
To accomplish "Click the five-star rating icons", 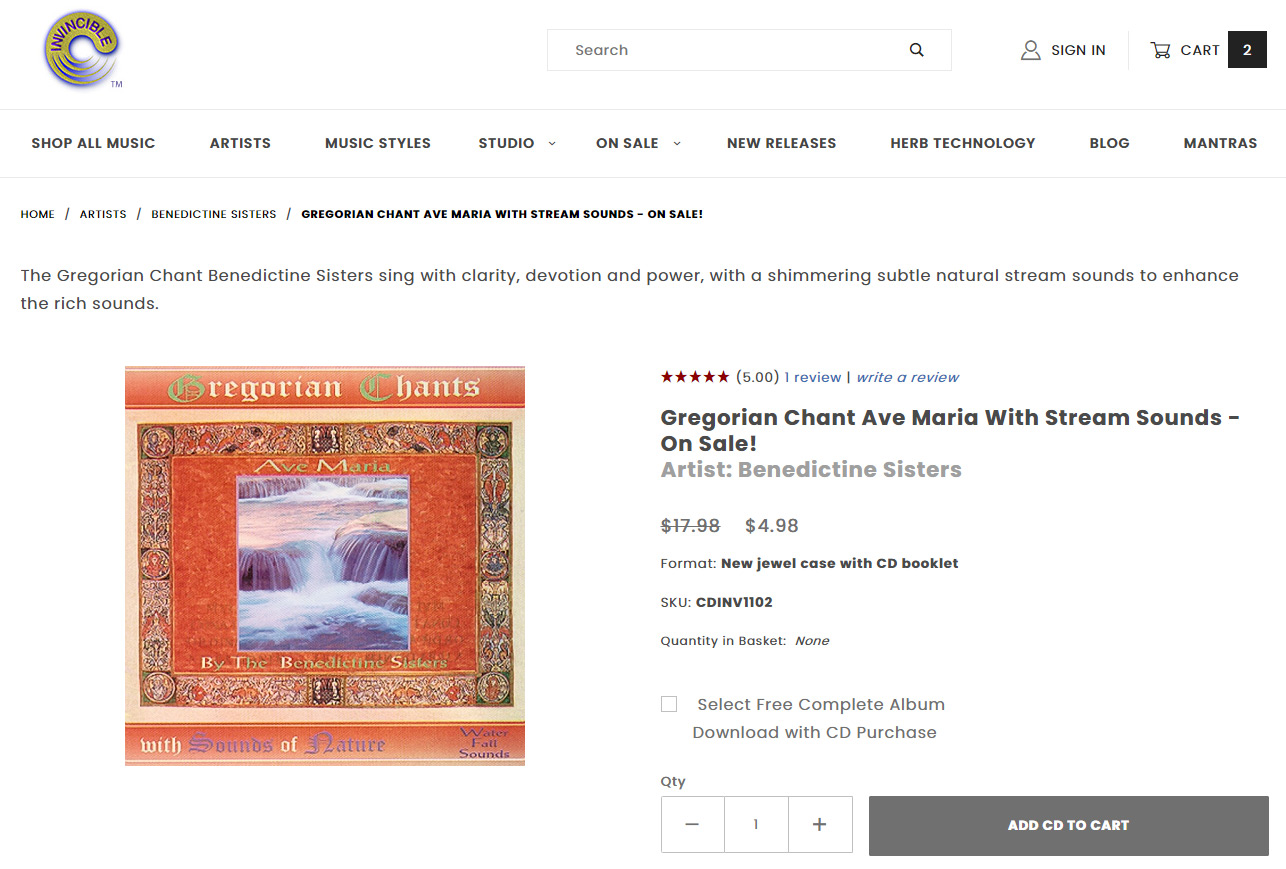I will (695, 377).
